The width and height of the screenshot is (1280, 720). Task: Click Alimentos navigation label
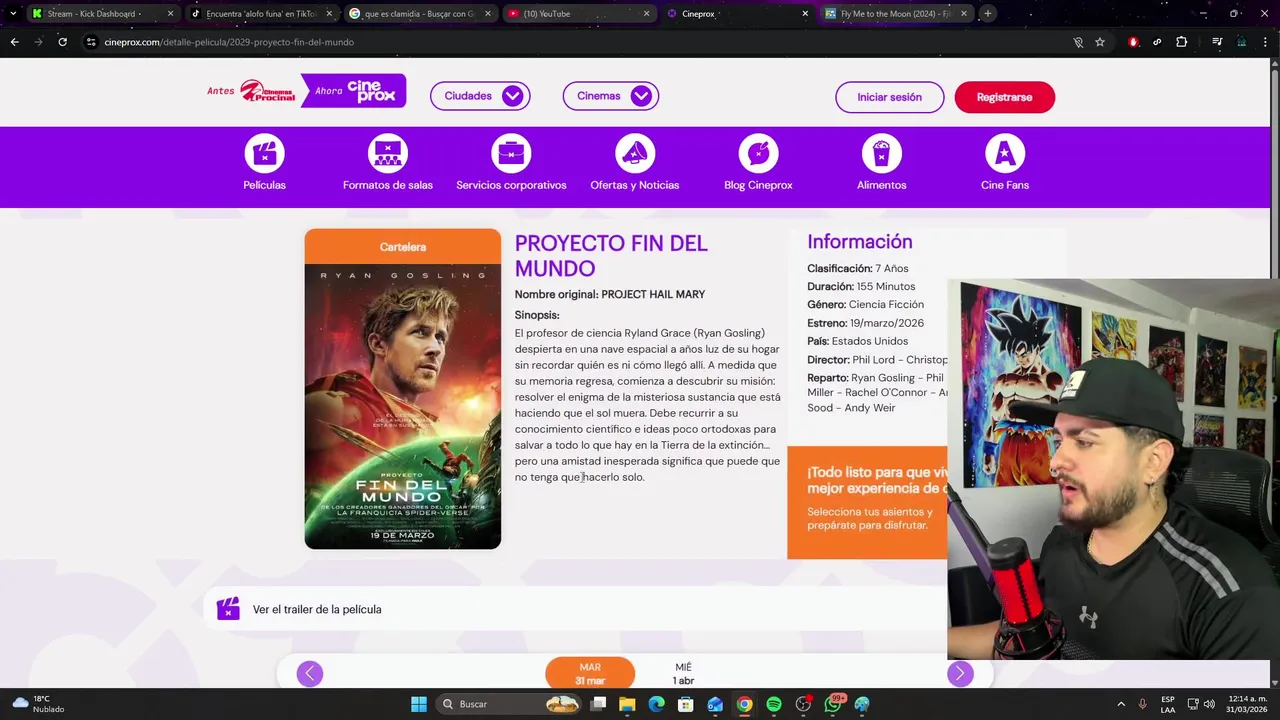pos(881,185)
